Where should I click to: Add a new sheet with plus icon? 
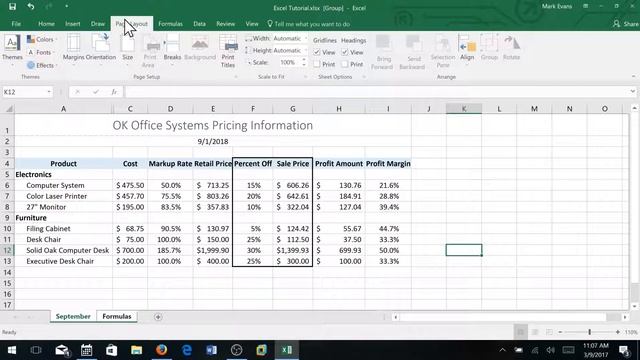[x=158, y=317]
